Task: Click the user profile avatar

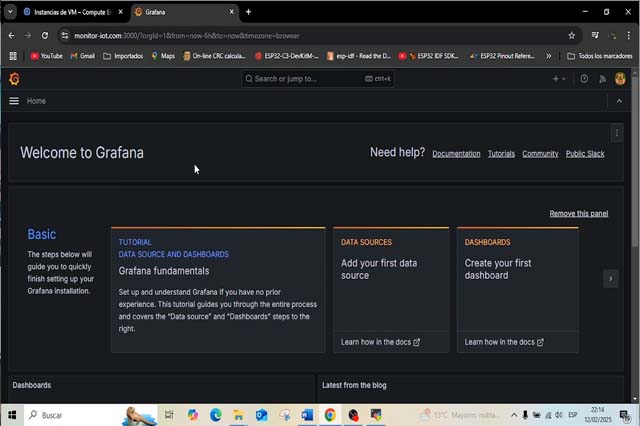Action: (620, 79)
